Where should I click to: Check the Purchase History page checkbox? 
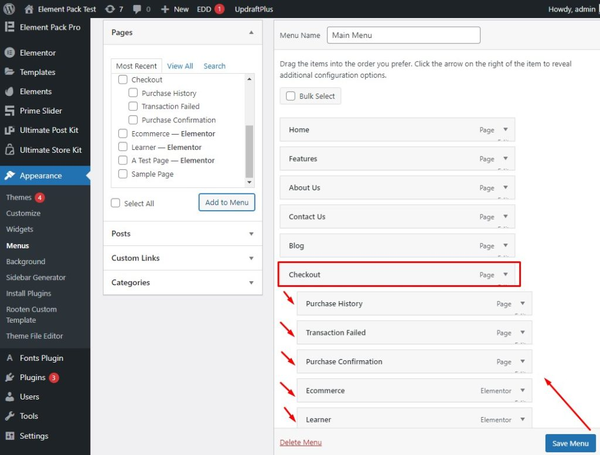(133, 93)
